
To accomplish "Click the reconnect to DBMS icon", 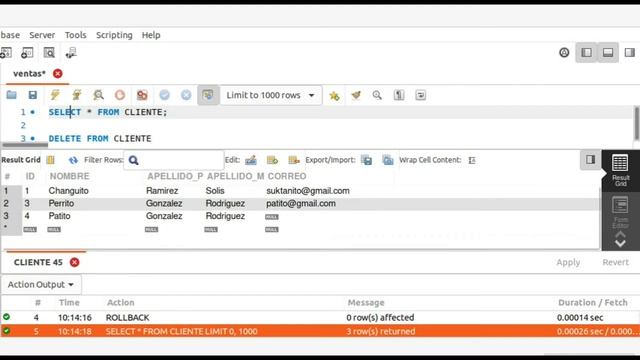I will point(71,53).
